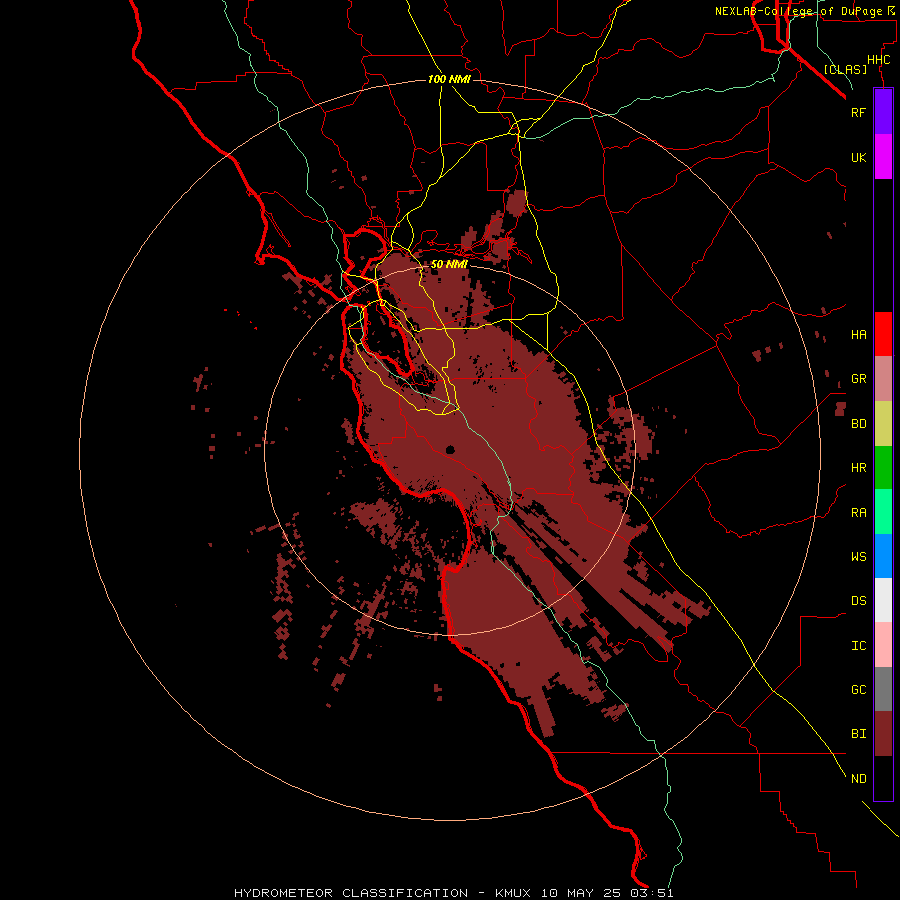Click the purple RF legend color swatch
The image size is (900, 900).
point(883,112)
